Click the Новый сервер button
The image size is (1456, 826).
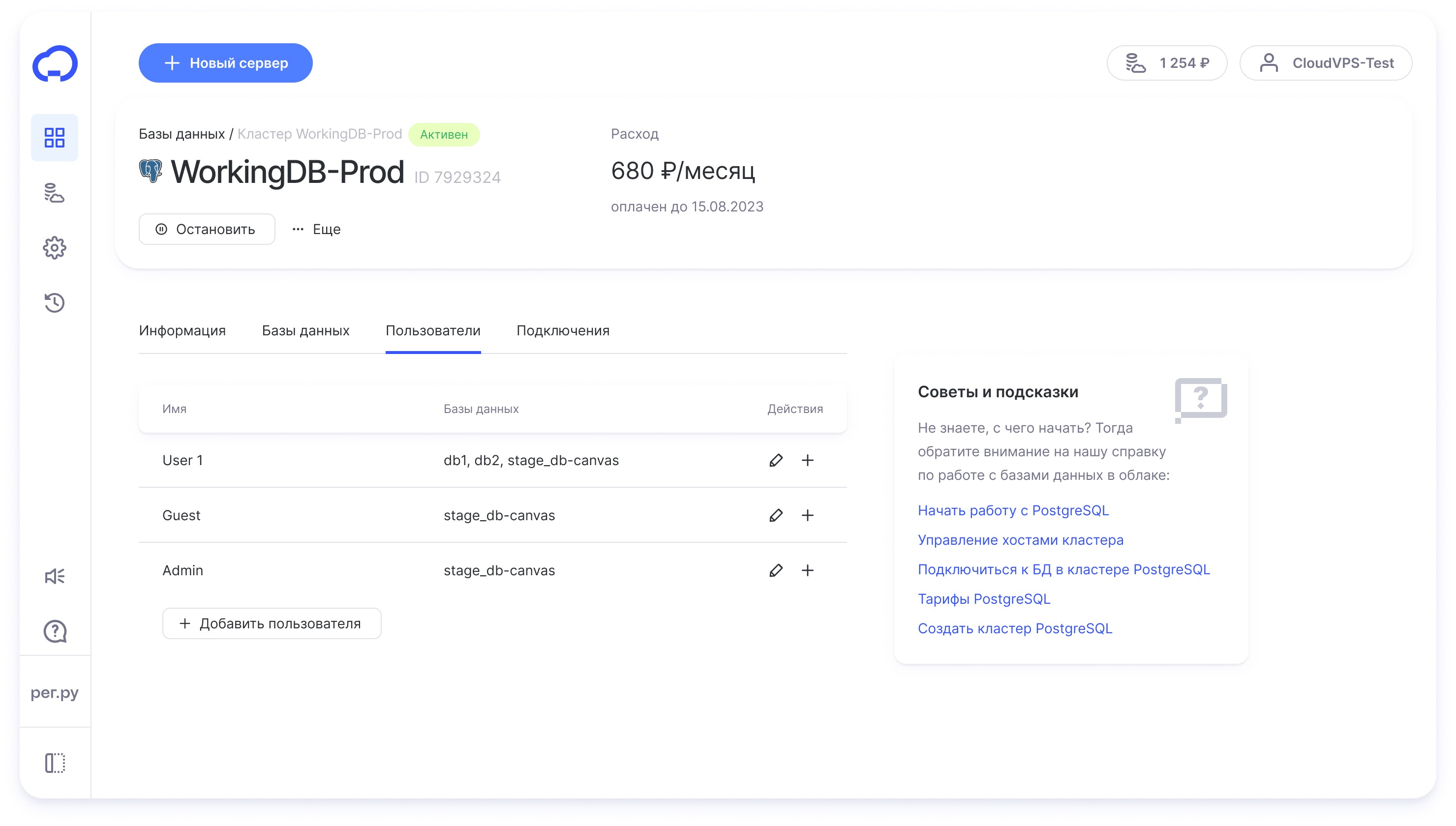click(225, 63)
